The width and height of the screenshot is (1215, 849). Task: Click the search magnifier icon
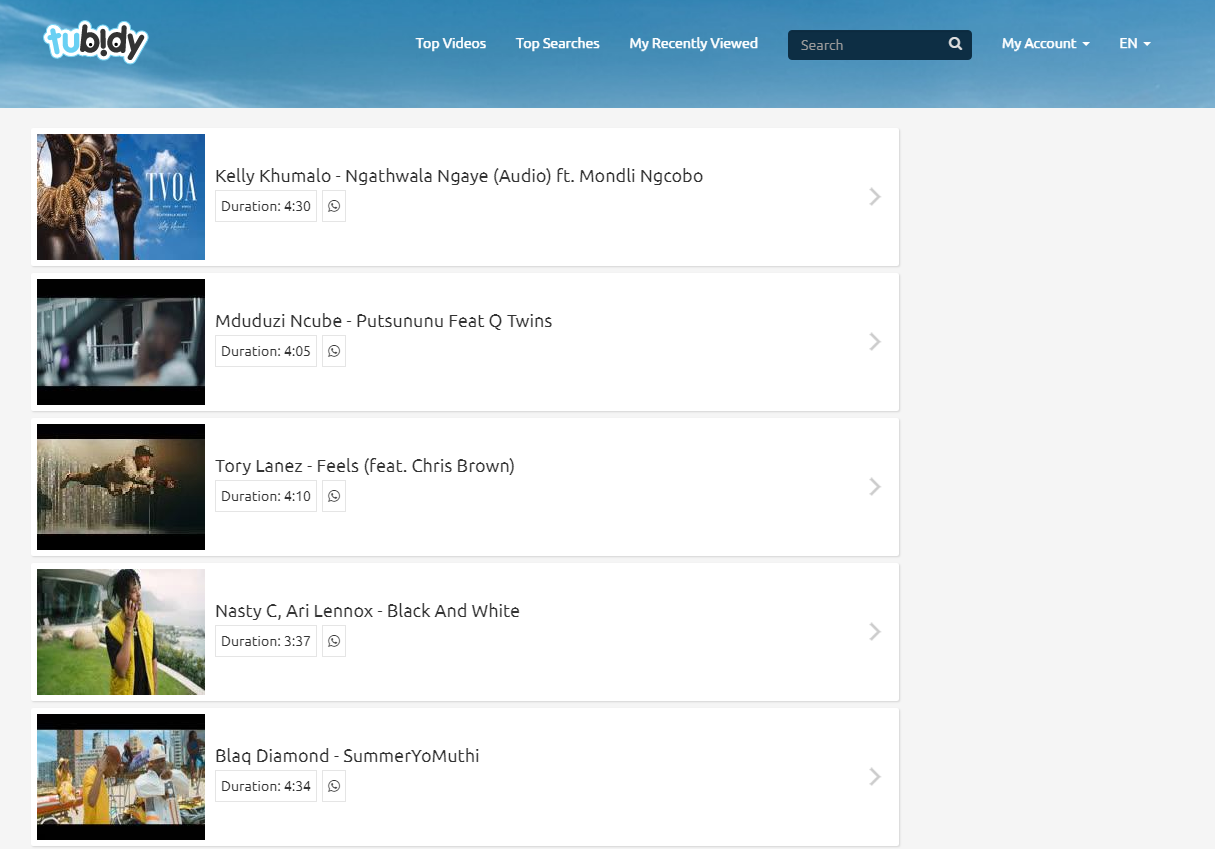pyautogui.click(x=955, y=44)
